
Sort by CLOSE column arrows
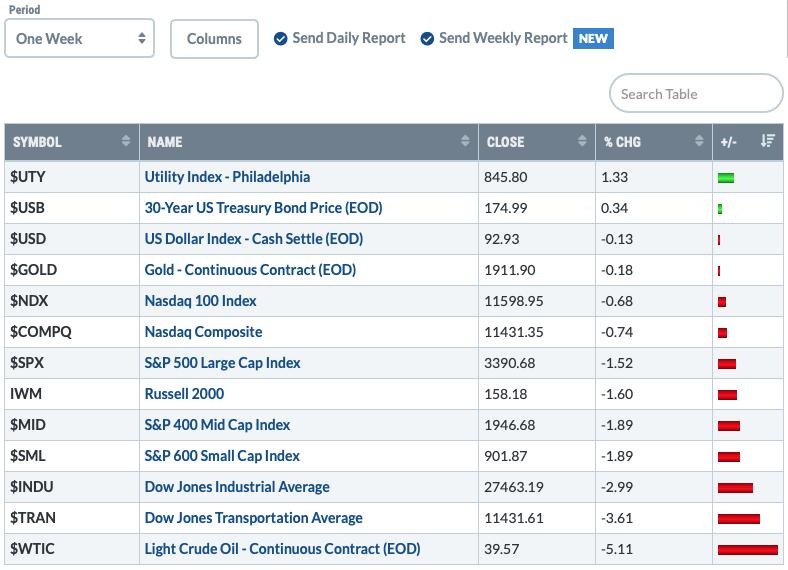pos(582,141)
